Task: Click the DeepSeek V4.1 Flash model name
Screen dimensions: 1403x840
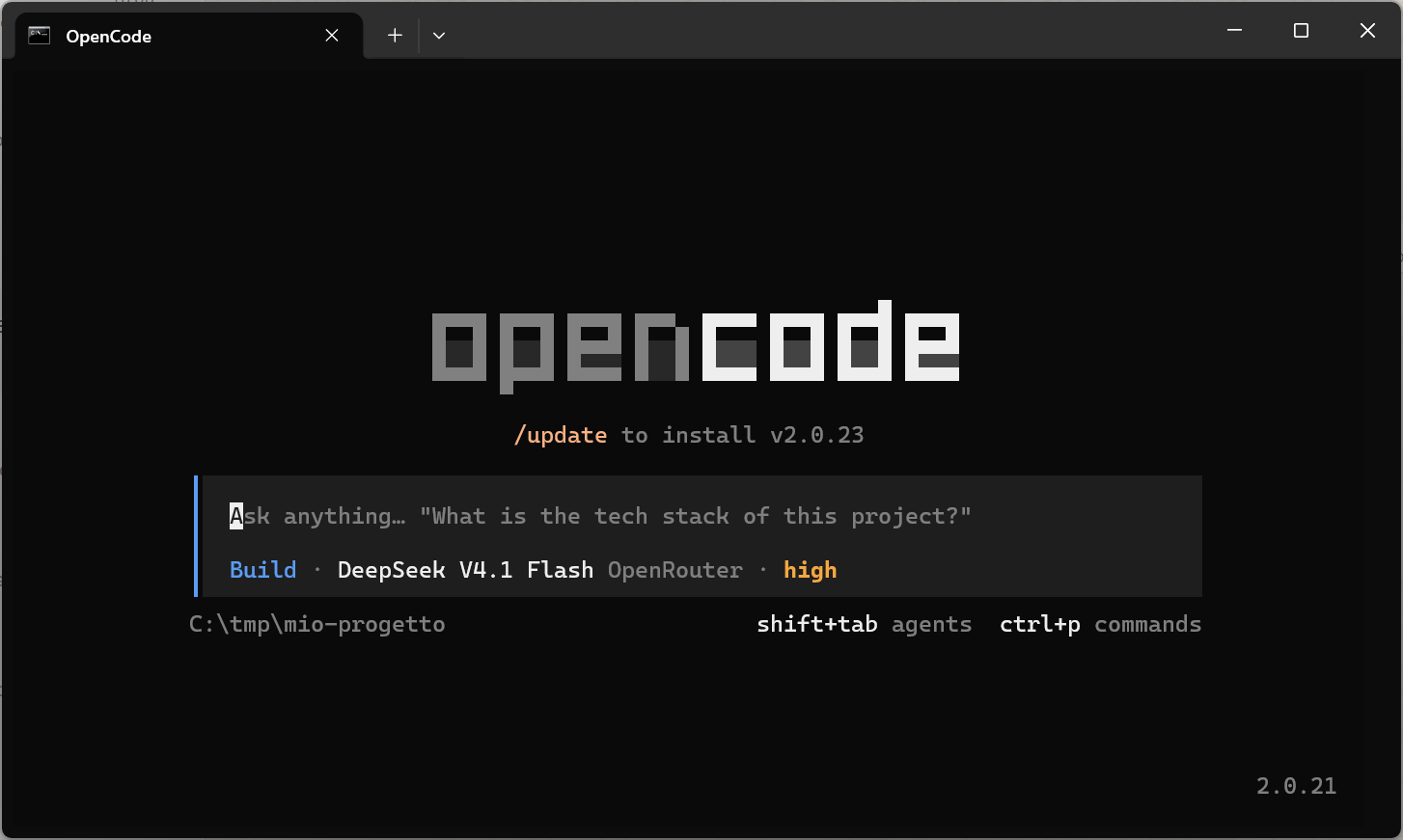Action: click(x=466, y=570)
